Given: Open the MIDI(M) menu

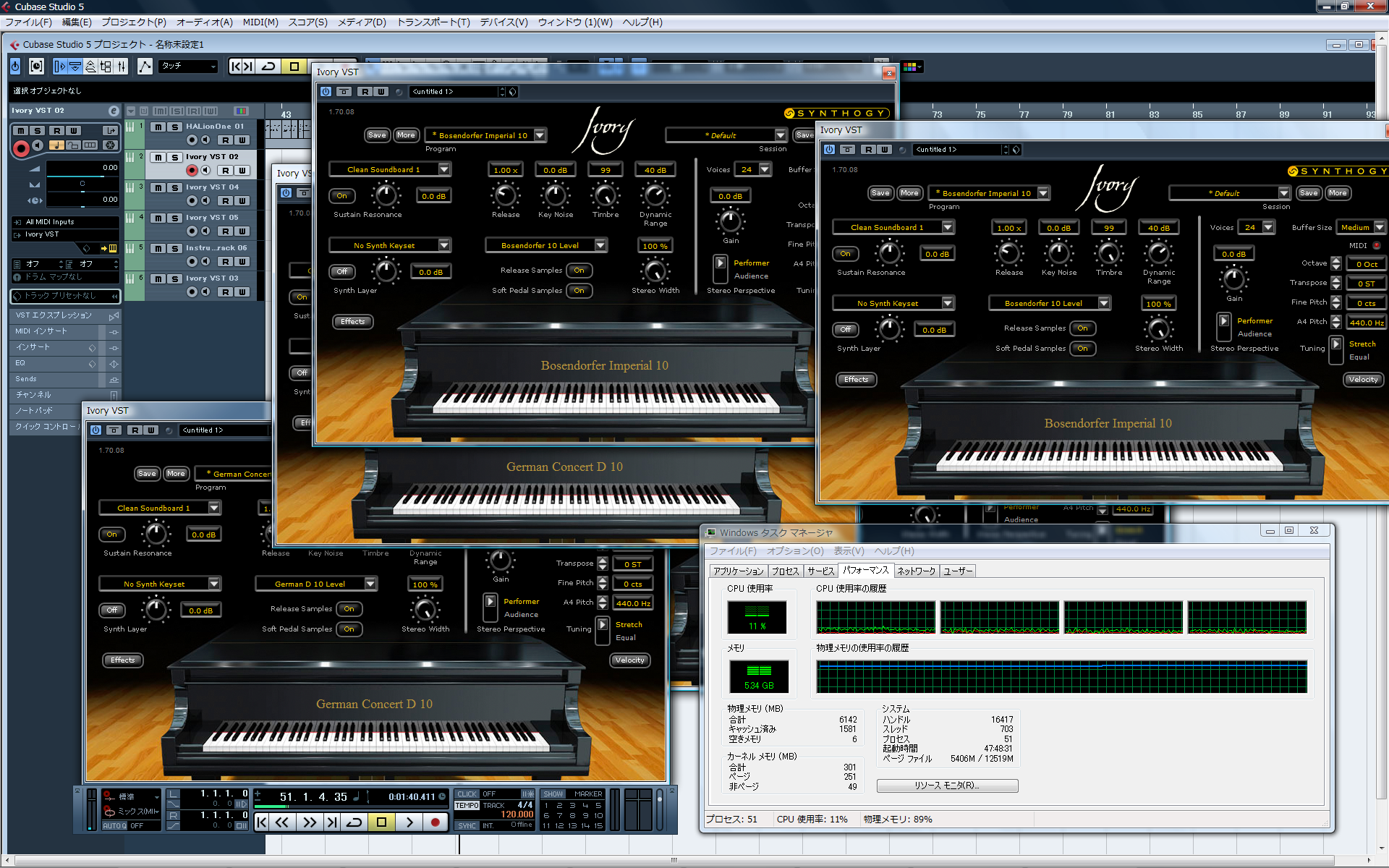Looking at the screenshot, I should 260,22.
